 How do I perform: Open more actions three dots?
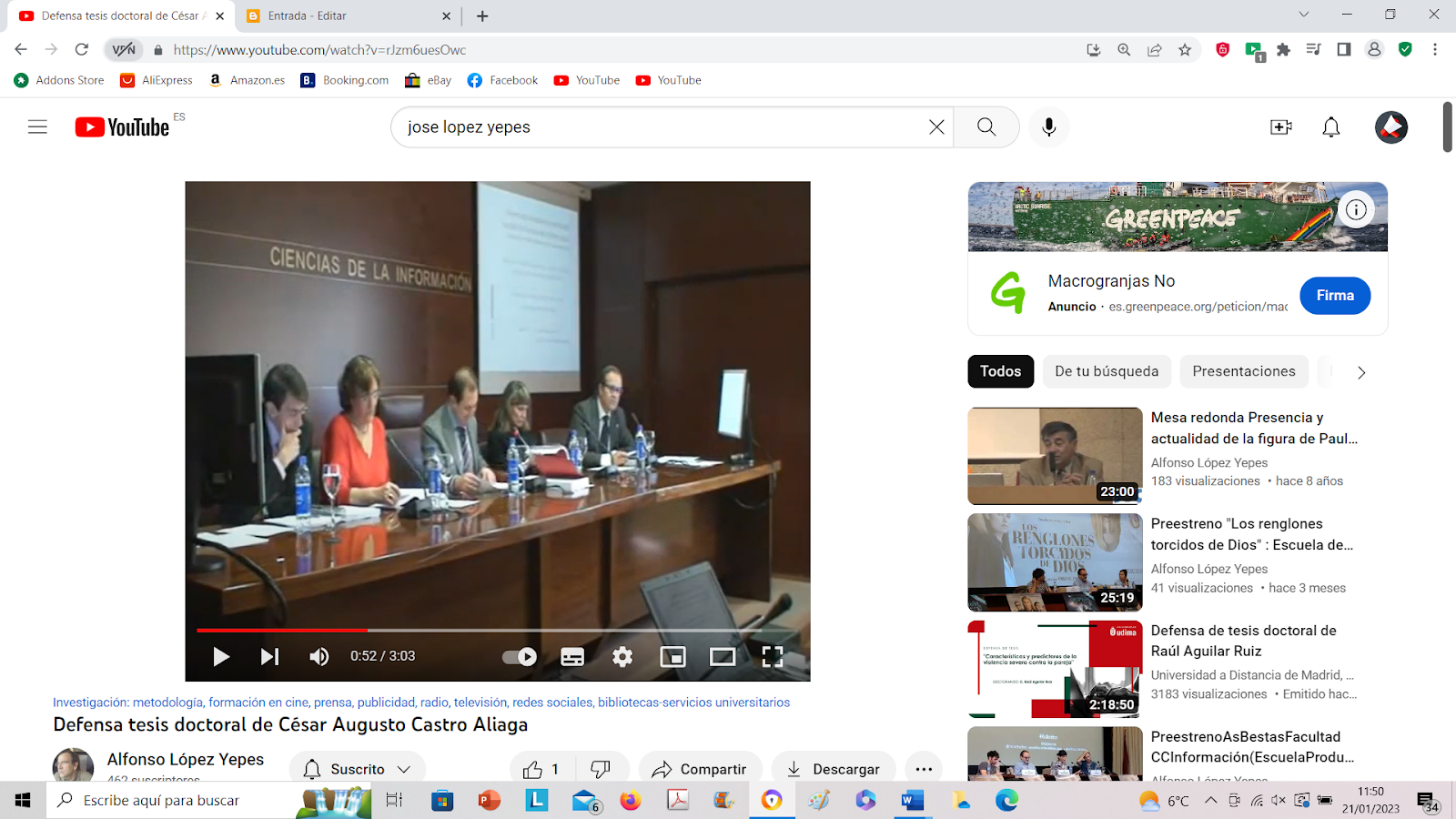point(924,769)
